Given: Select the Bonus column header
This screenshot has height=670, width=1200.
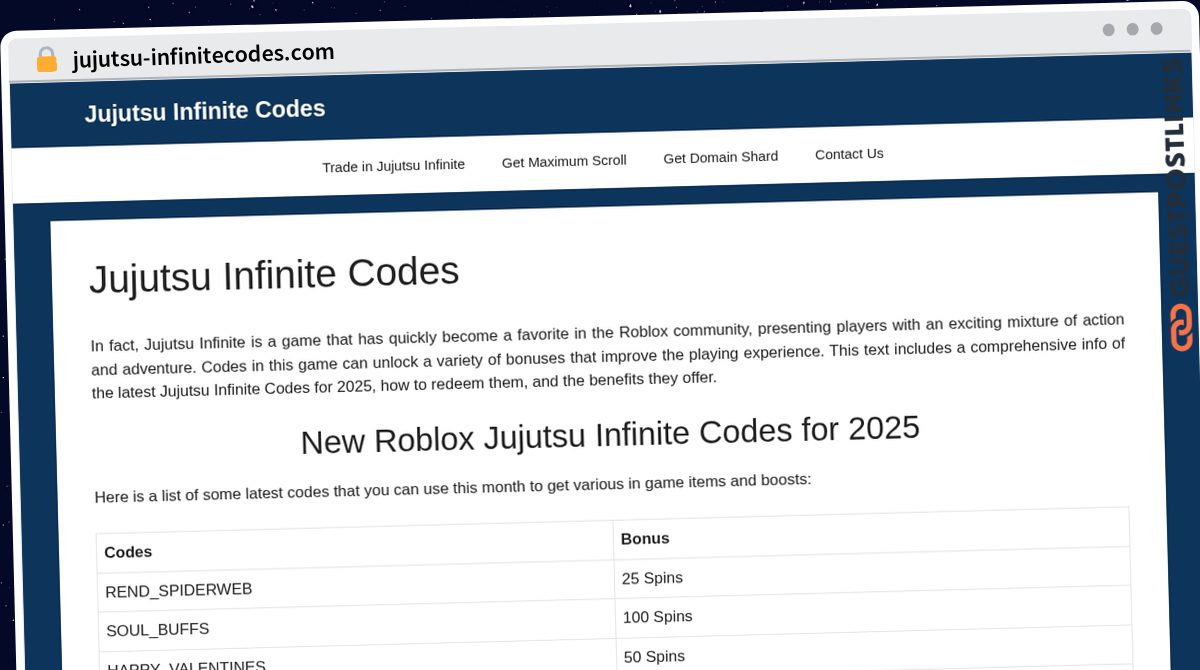Looking at the screenshot, I should [872, 531].
